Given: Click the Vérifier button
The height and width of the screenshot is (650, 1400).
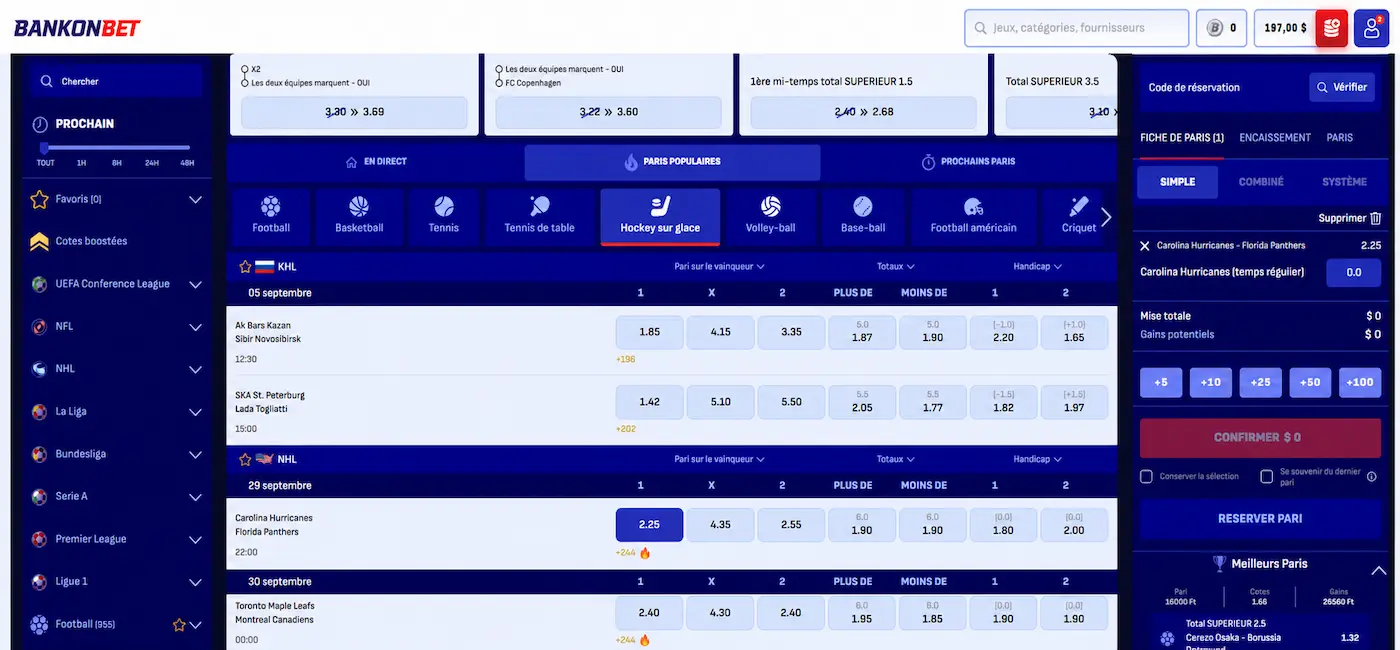Looking at the screenshot, I should pos(1342,88).
